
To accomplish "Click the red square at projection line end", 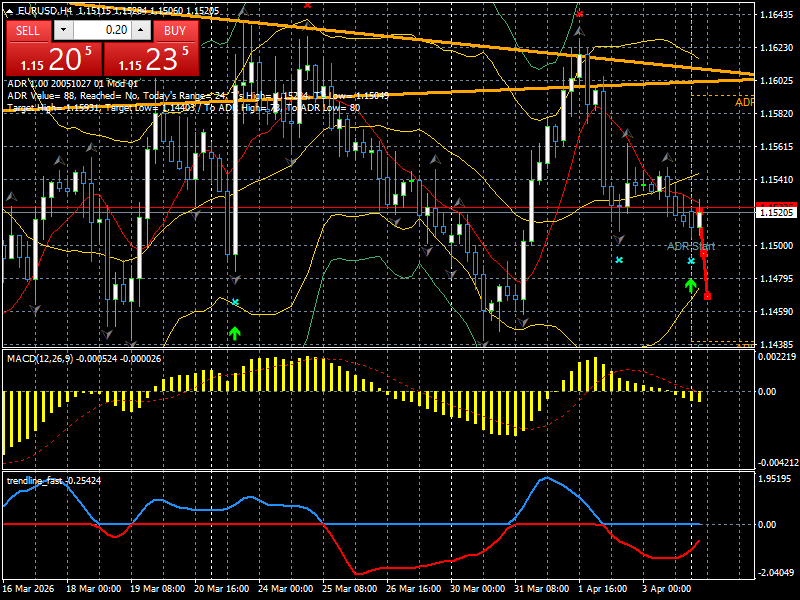I will click(x=707, y=296).
